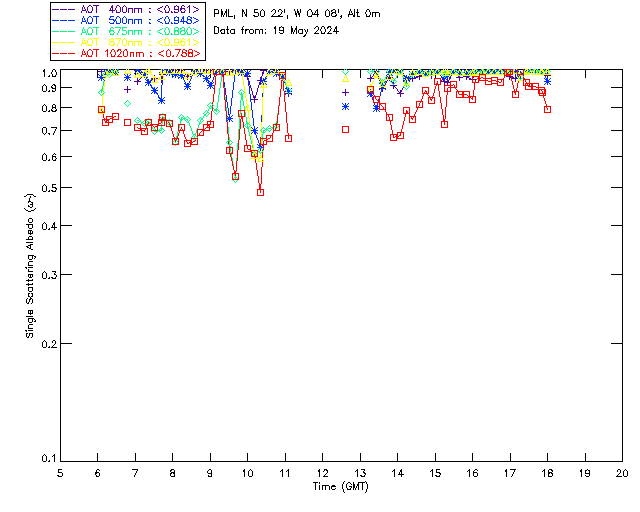
Task: Click the 0.9 y-axis tick label
Action: [49, 88]
